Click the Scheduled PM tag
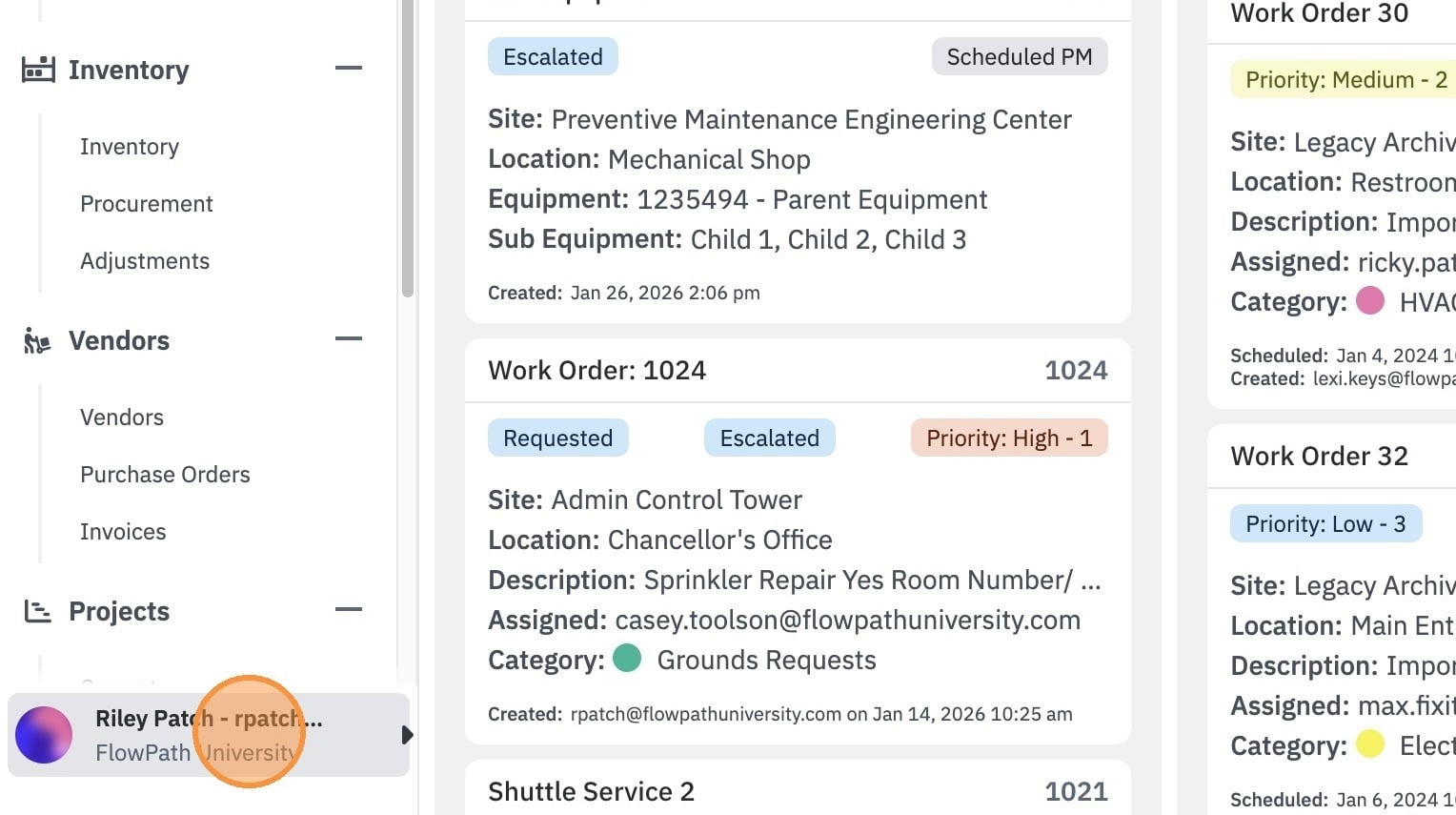This screenshot has height=815, width=1456. click(1020, 56)
